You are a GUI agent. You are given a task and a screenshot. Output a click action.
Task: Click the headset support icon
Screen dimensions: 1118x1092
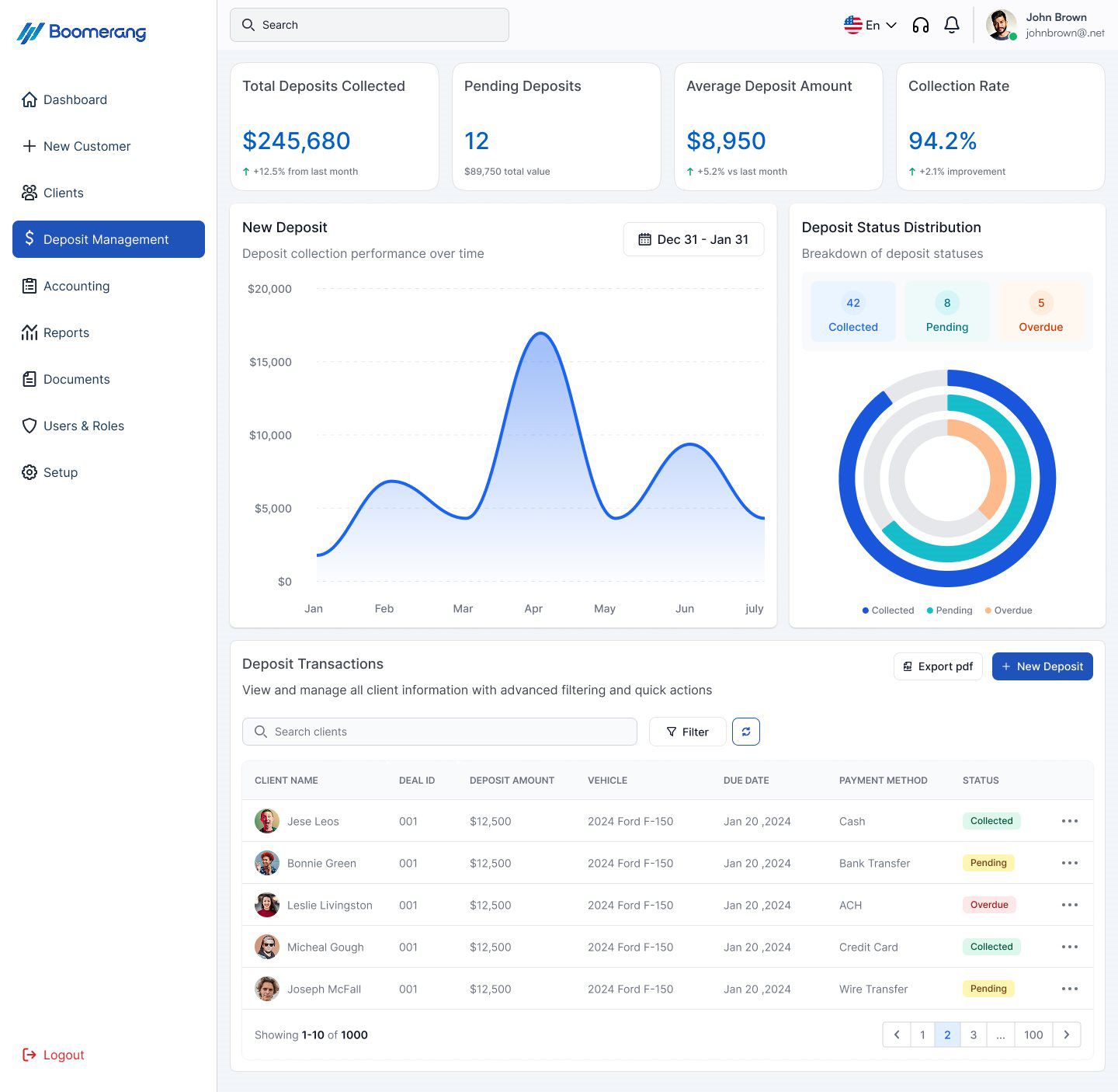pyautogui.click(x=921, y=25)
